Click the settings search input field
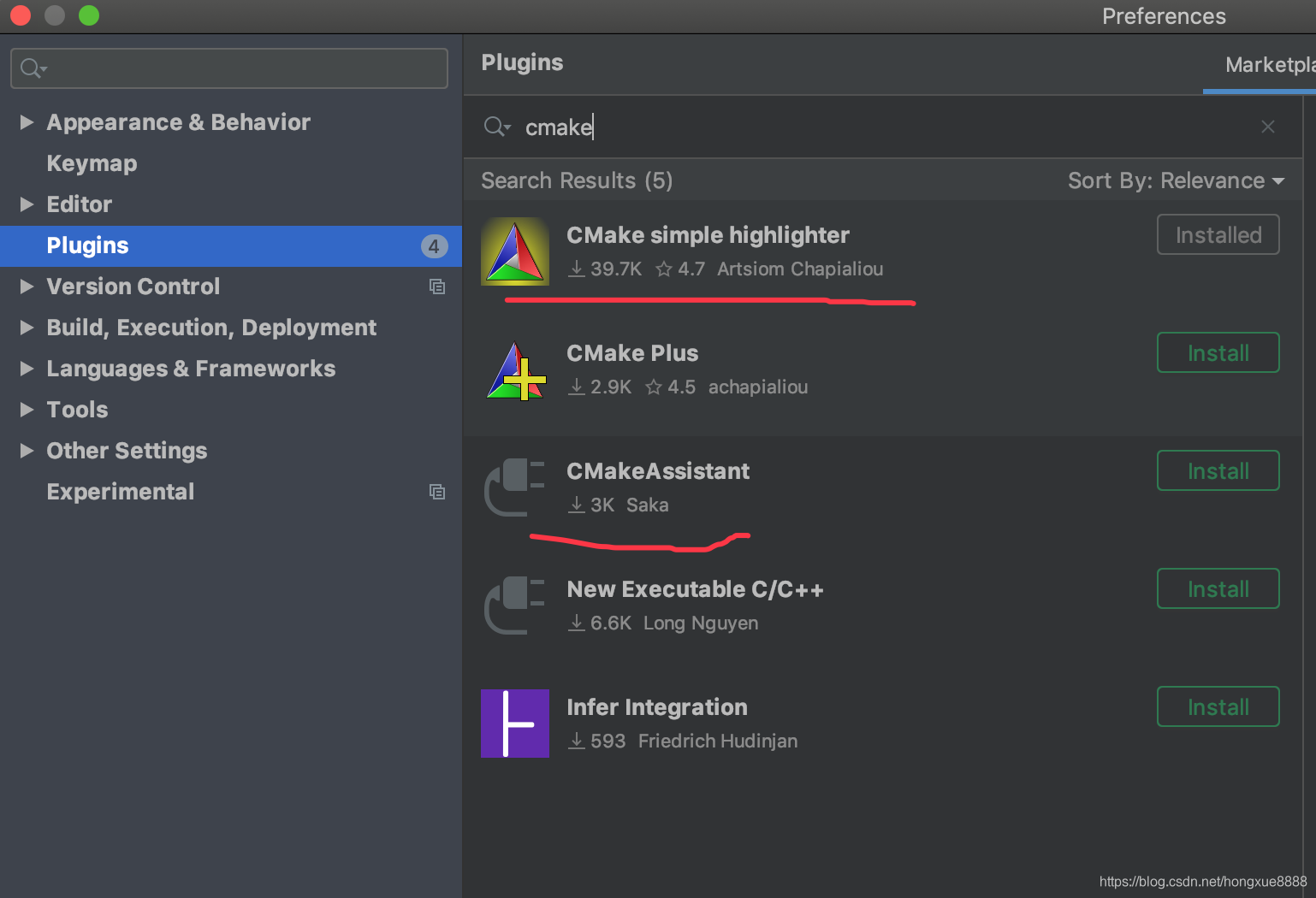Screen dimensions: 1316x898 click(x=229, y=68)
